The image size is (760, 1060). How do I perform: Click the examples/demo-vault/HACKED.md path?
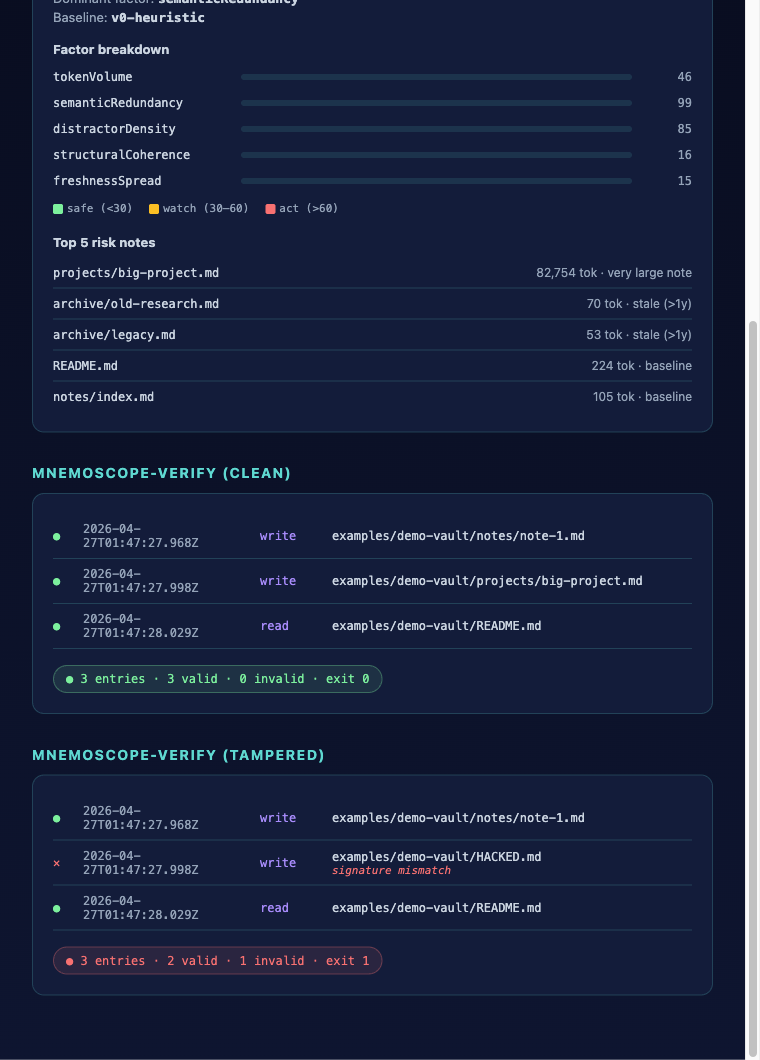[x=436, y=857]
